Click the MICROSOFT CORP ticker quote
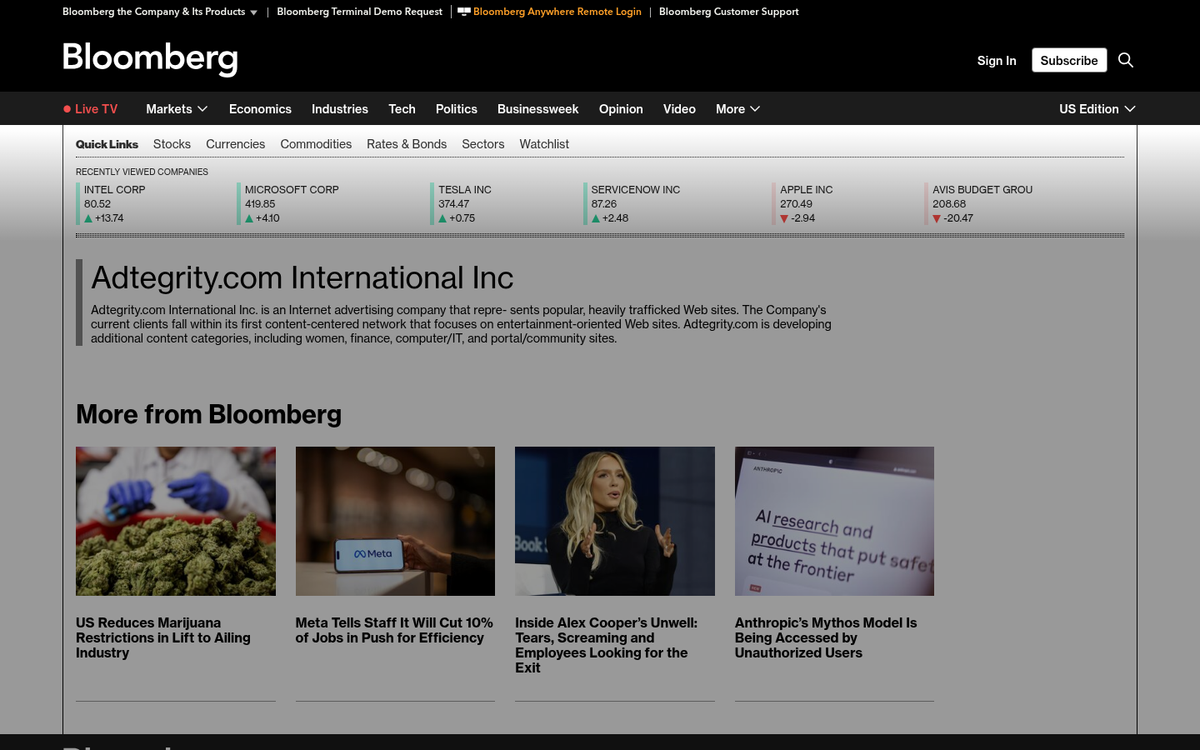Image resolution: width=1200 pixels, height=750 pixels. [x=290, y=203]
